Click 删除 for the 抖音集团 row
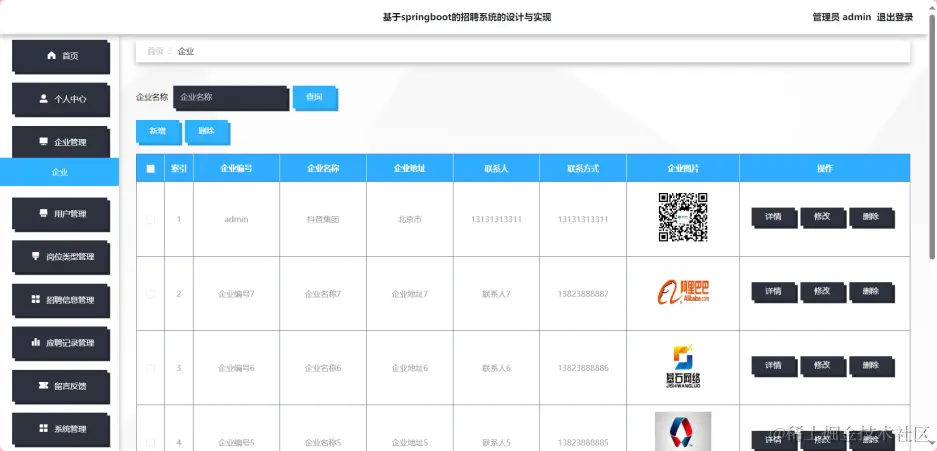This screenshot has height=451, width=937. point(871,218)
